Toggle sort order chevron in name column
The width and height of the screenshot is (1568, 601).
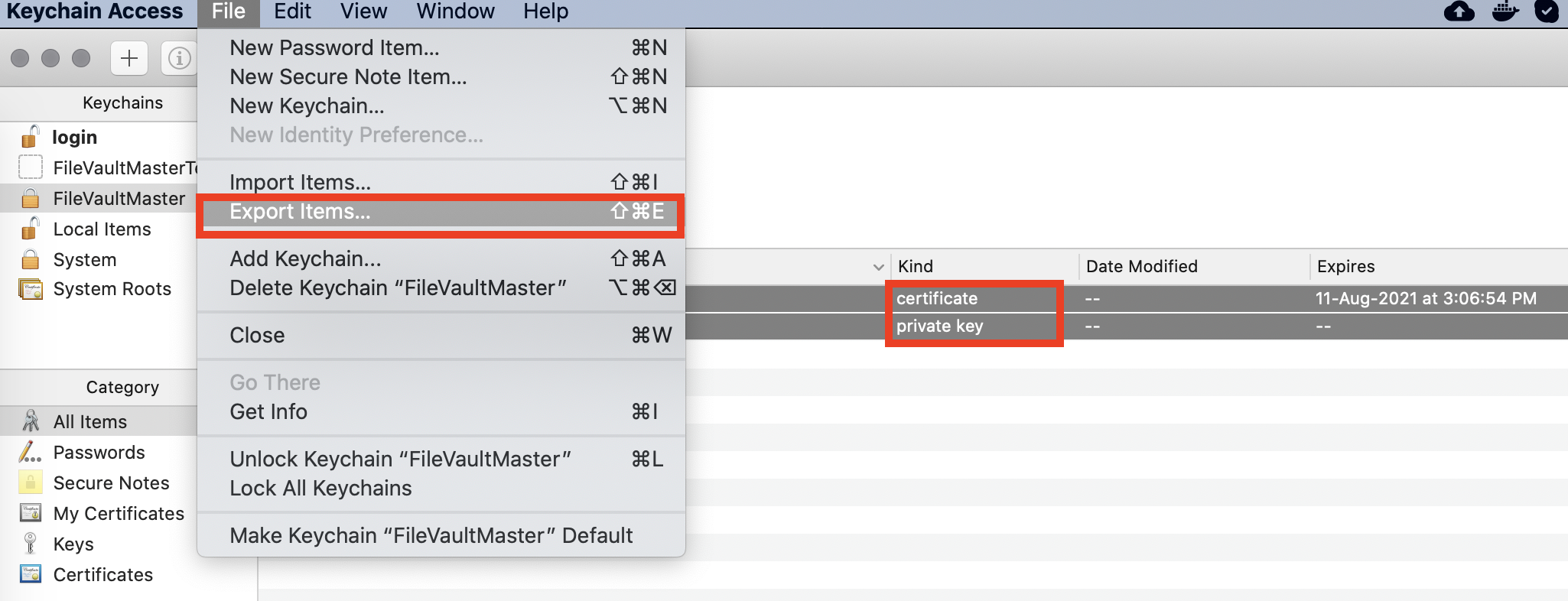(878, 267)
